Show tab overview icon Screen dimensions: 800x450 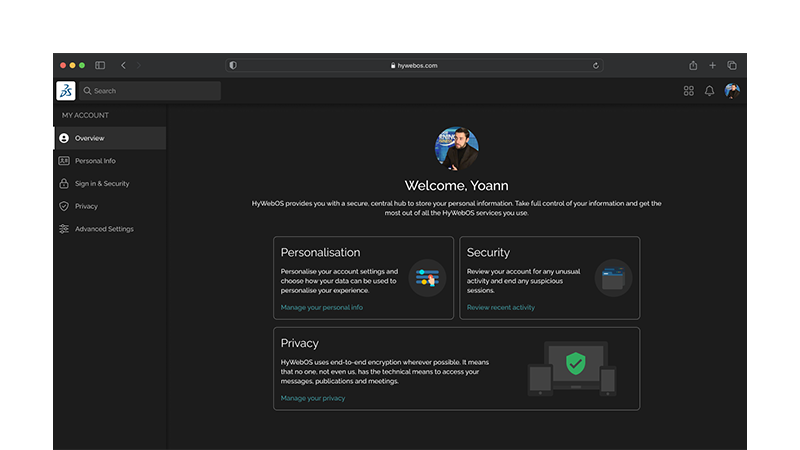732,65
